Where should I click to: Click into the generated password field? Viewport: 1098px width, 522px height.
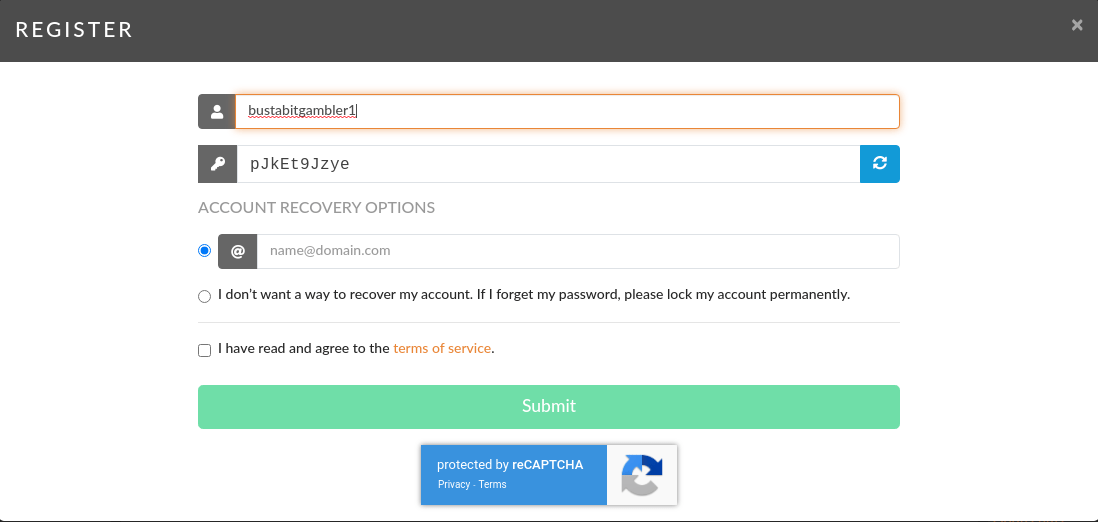[548, 164]
